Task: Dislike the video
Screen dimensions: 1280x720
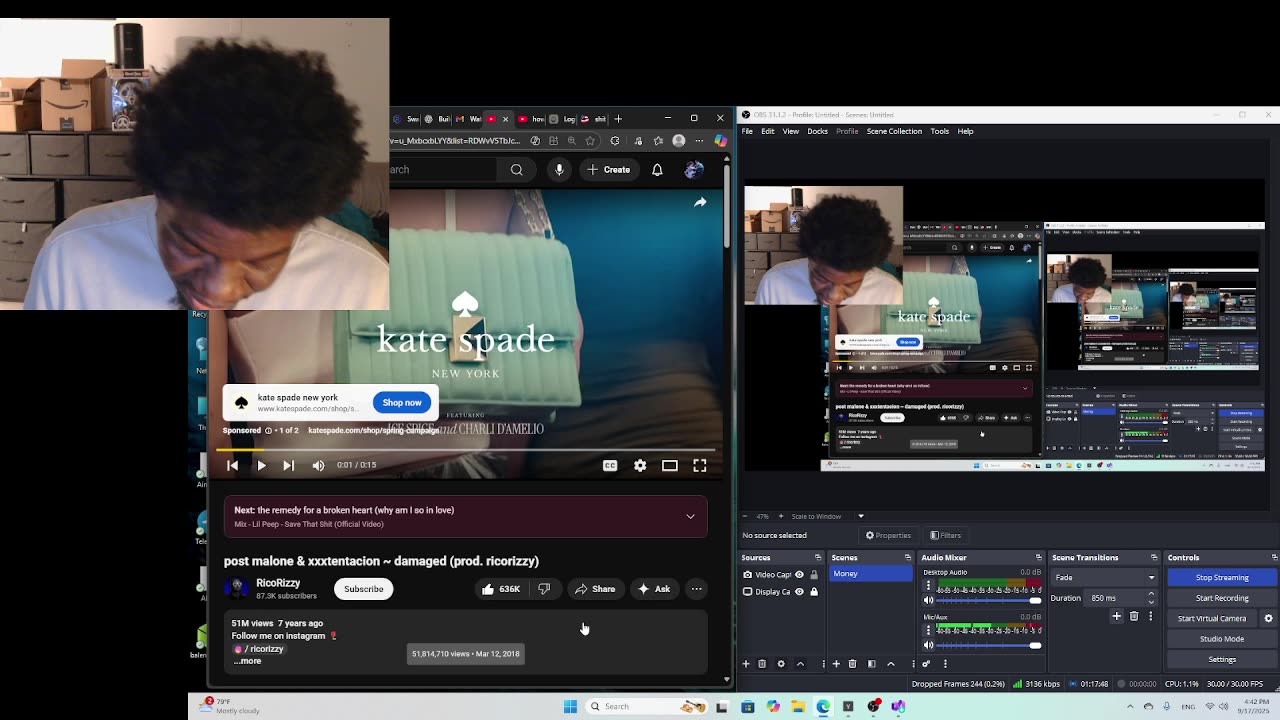Action: click(544, 589)
